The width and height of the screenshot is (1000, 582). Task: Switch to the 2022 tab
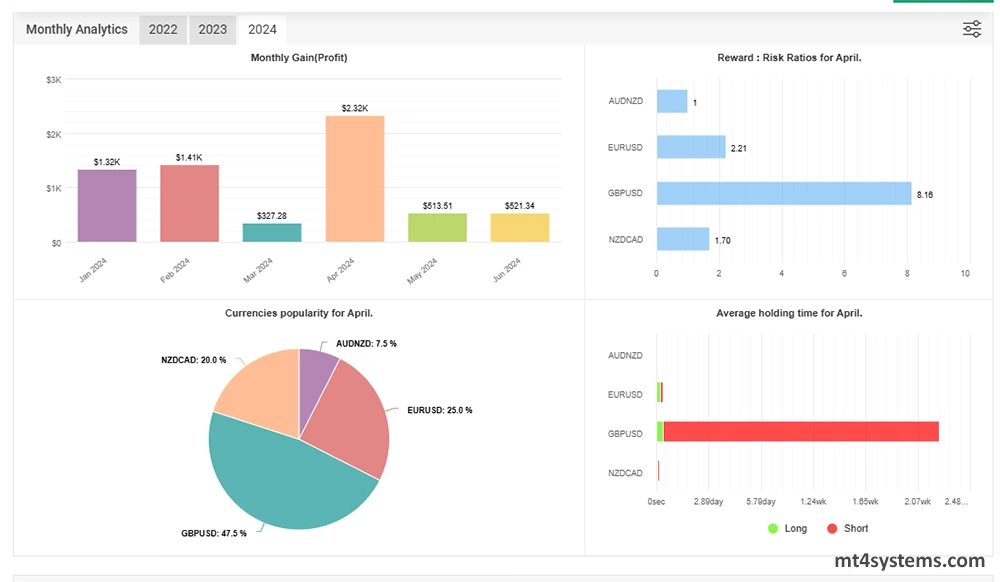pos(163,29)
